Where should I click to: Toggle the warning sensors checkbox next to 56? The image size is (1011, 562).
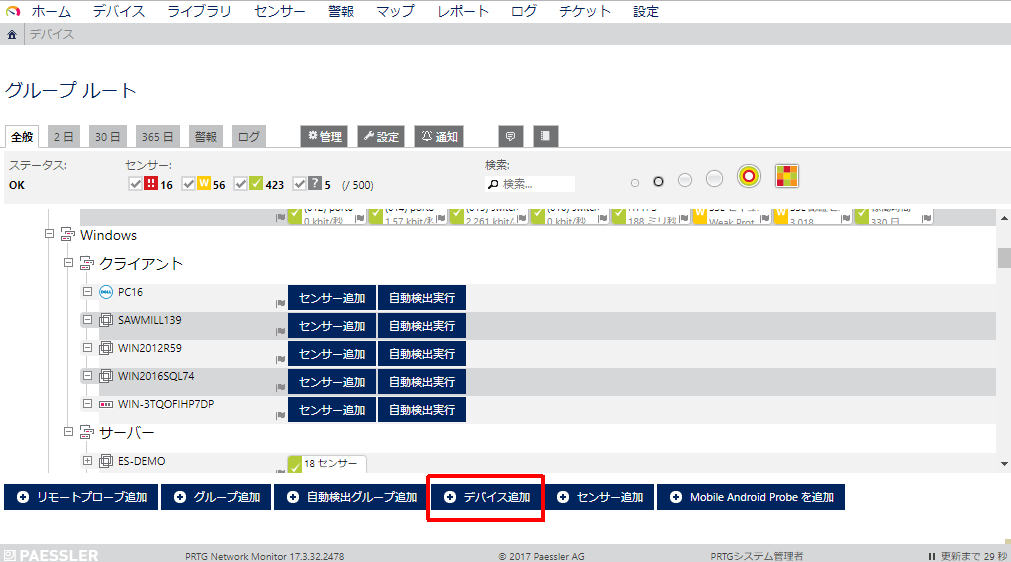pos(188,184)
